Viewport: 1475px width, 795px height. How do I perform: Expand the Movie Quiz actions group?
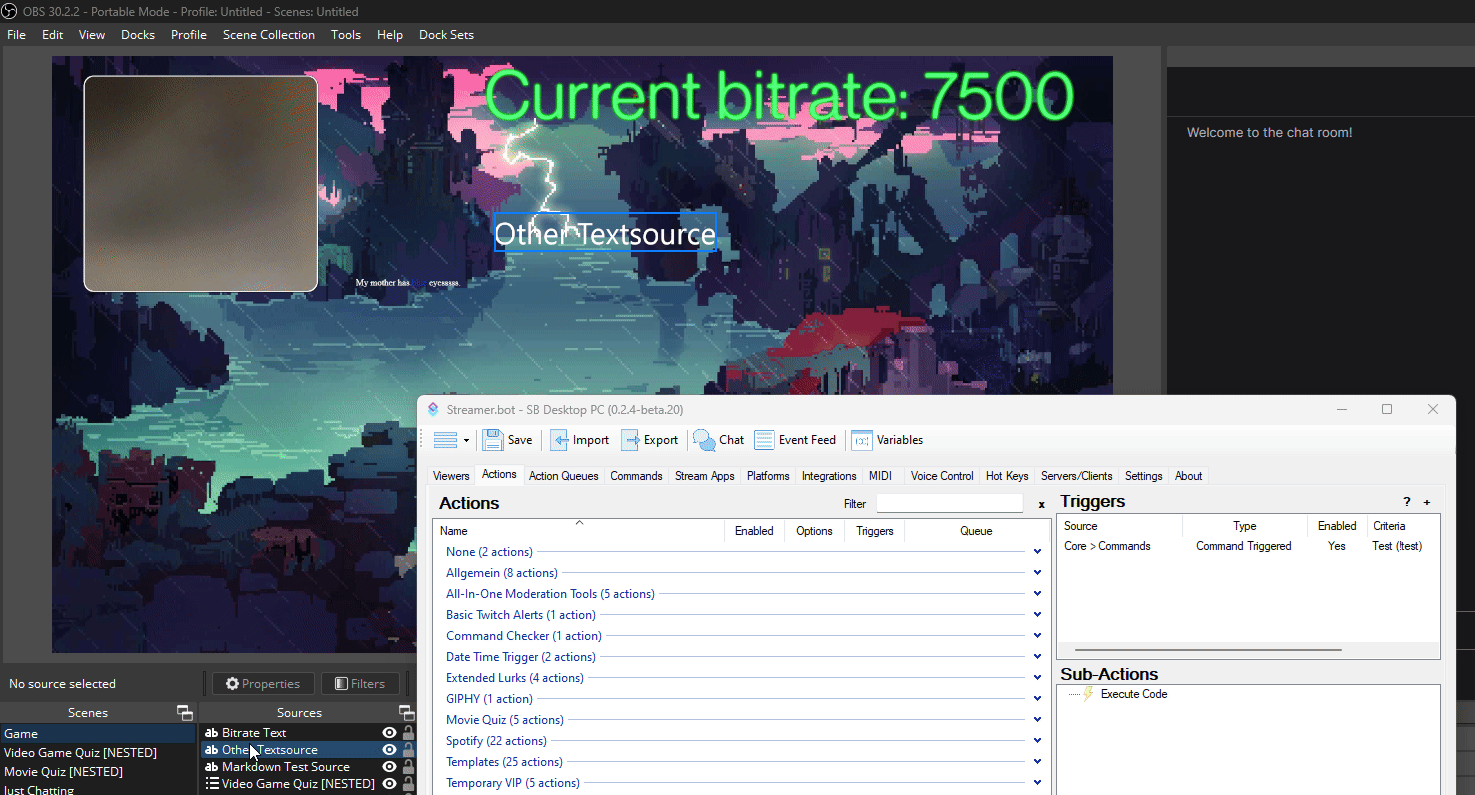click(1037, 720)
